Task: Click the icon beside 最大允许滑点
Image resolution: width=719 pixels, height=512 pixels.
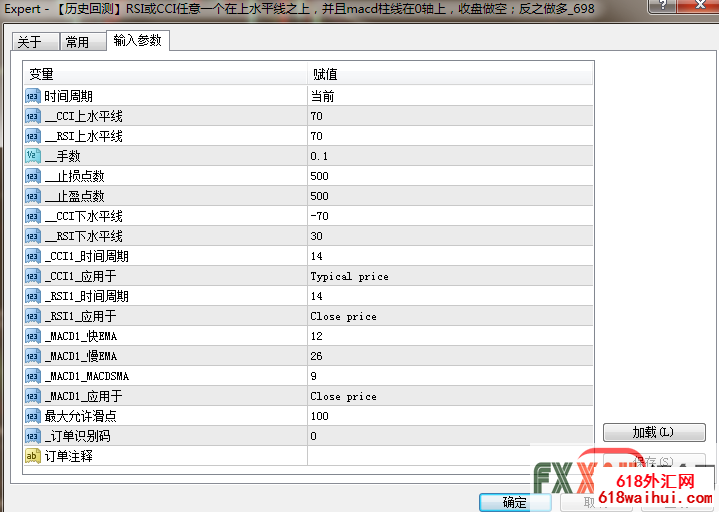Action: [33, 416]
